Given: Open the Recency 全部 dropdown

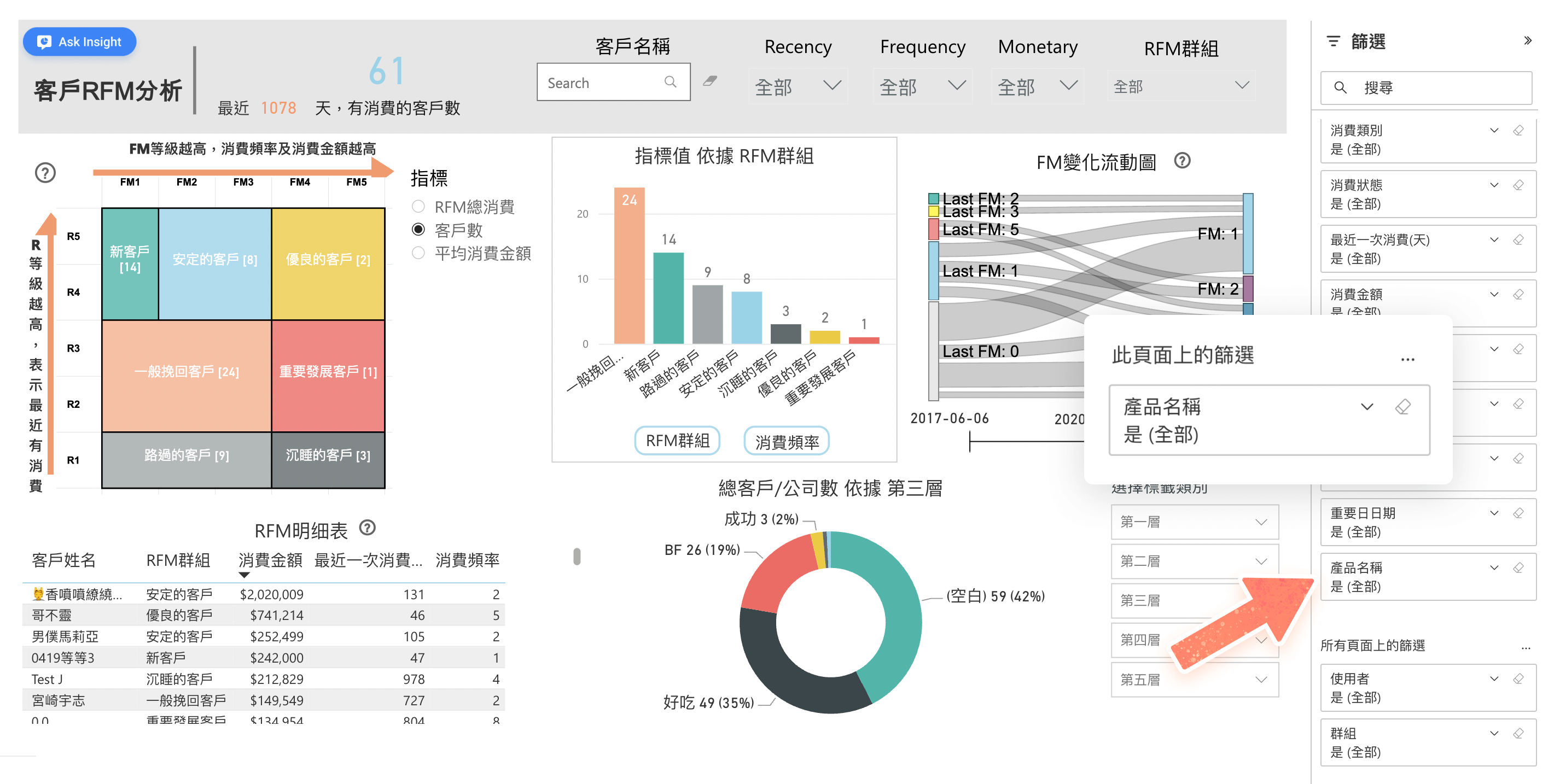Looking at the screenshot, I should click(x=798, y=86).
